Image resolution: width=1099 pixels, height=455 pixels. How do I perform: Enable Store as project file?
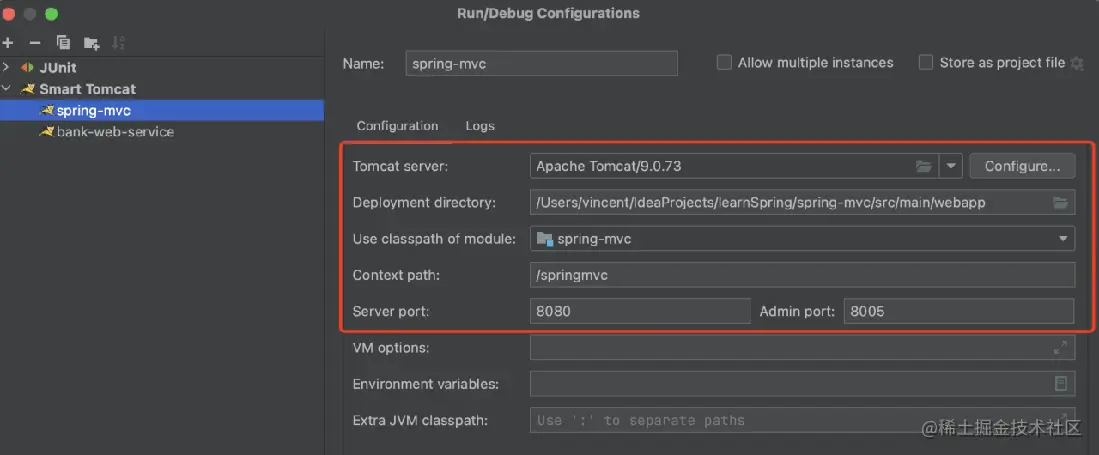(x=926, y=62)
